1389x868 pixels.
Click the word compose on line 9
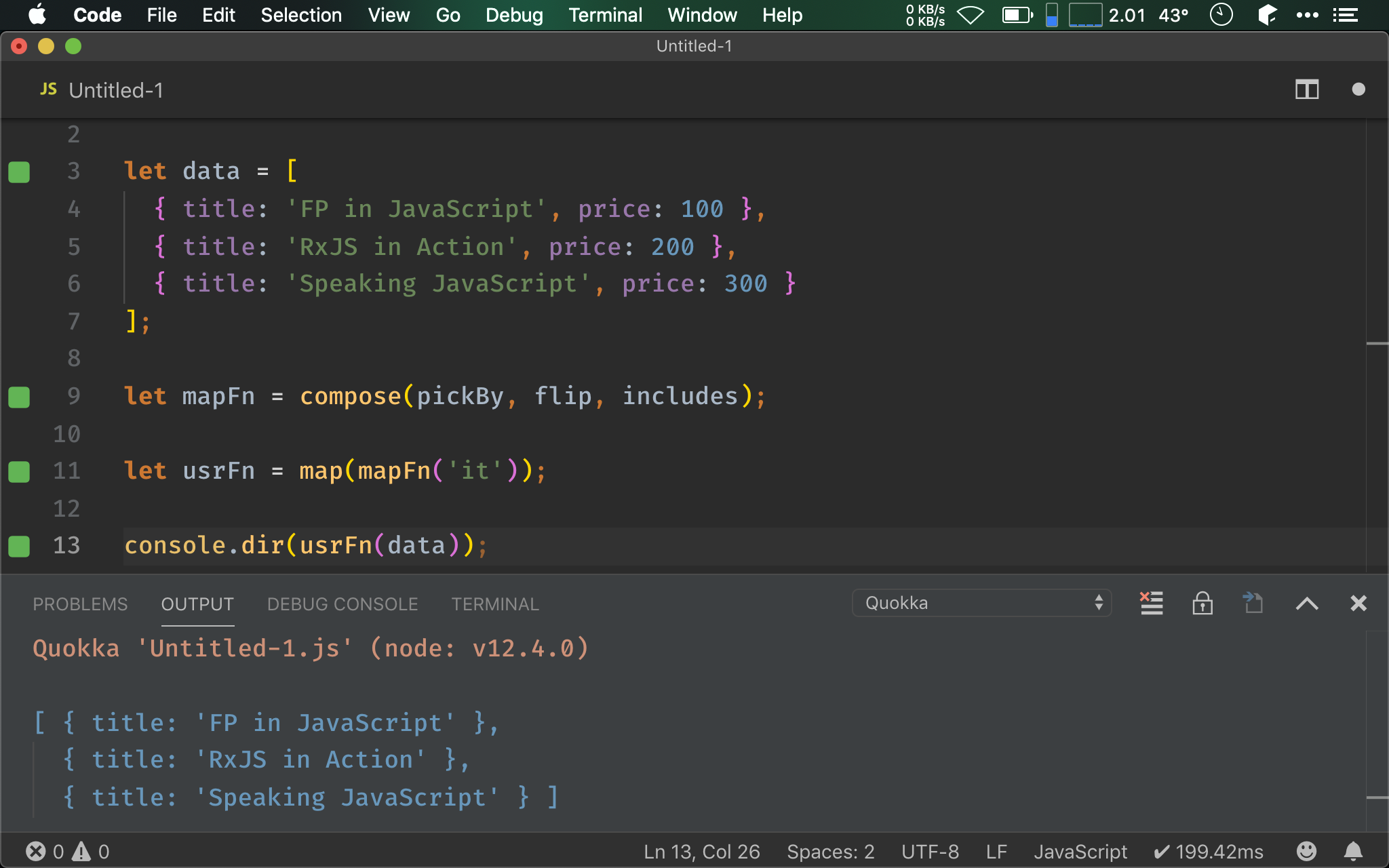click(351, 396)
